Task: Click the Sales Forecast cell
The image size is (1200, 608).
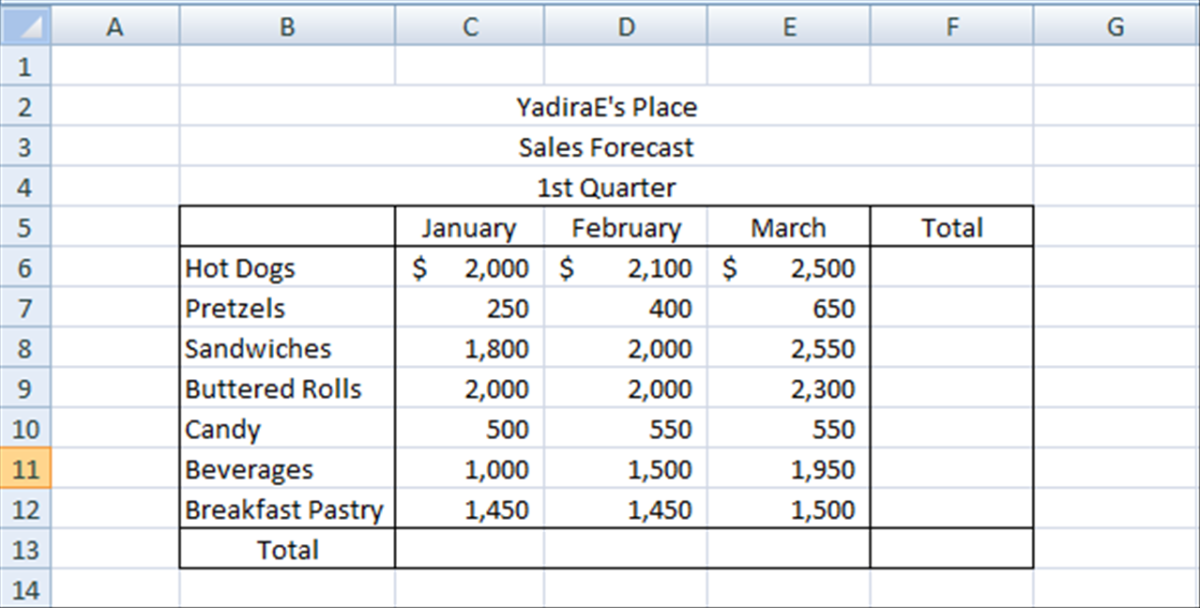Action: 604,147
